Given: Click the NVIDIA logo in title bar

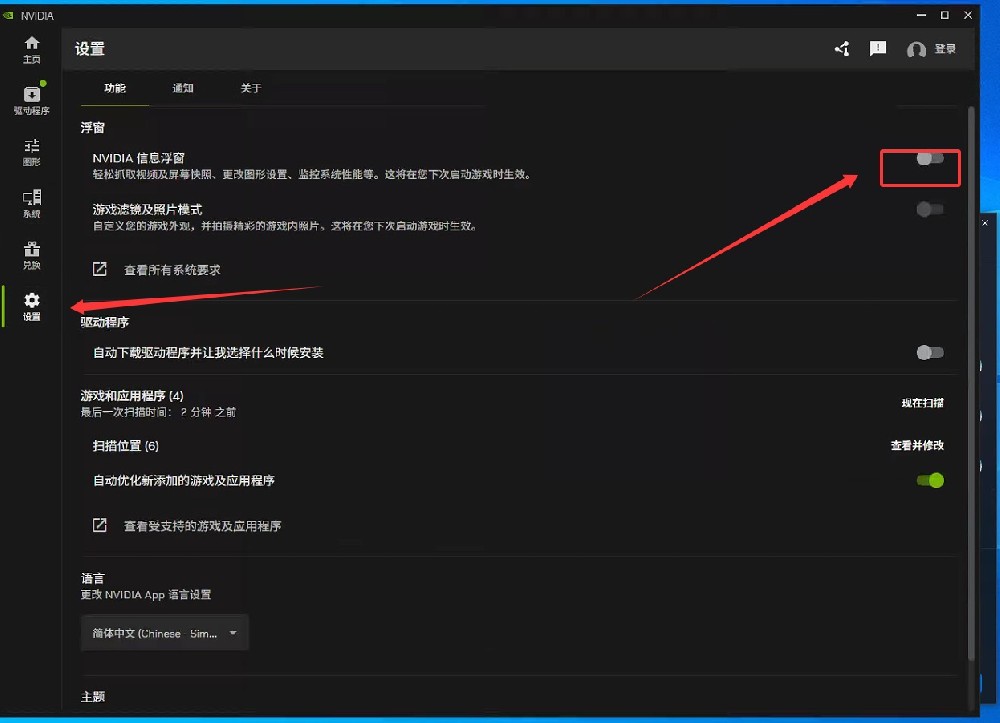Looking at the screenshot, I should (x=8, y=15).
